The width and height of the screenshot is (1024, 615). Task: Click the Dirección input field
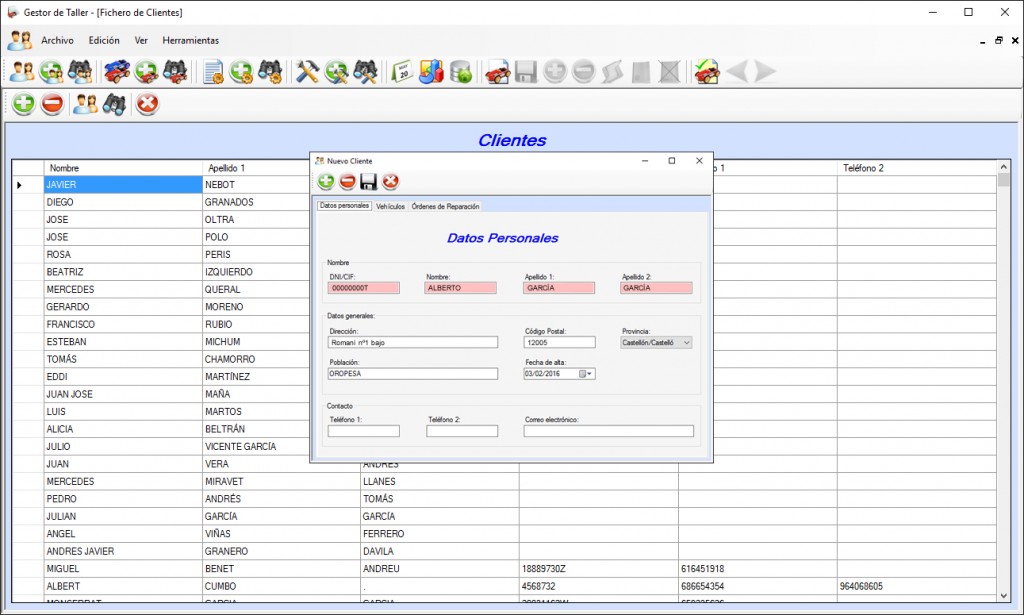413,343
